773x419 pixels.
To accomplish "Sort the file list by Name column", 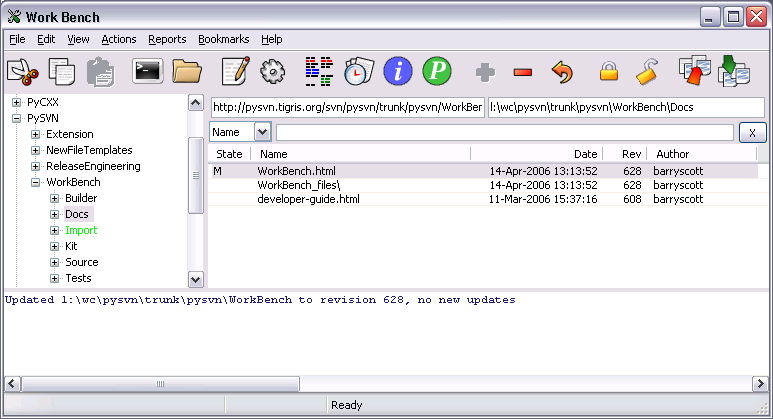I will pos(361,154).
